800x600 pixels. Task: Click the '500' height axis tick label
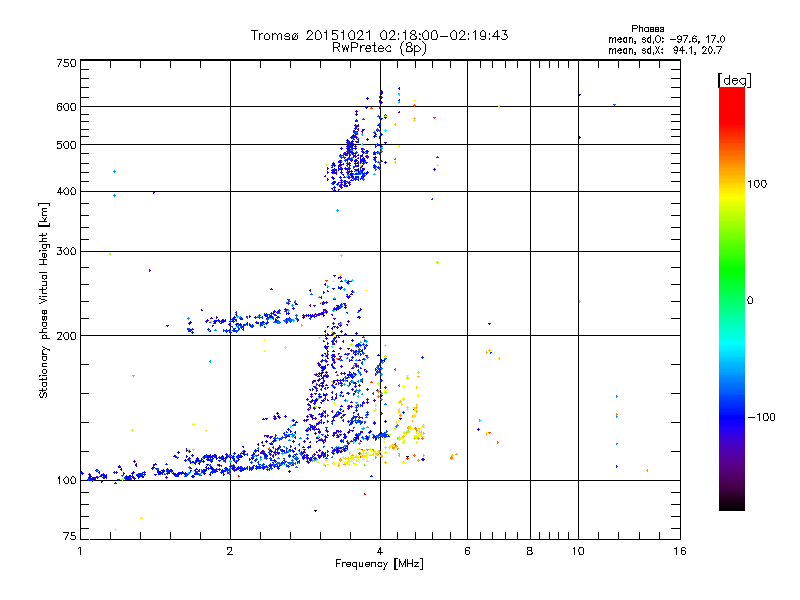(66, 145)
